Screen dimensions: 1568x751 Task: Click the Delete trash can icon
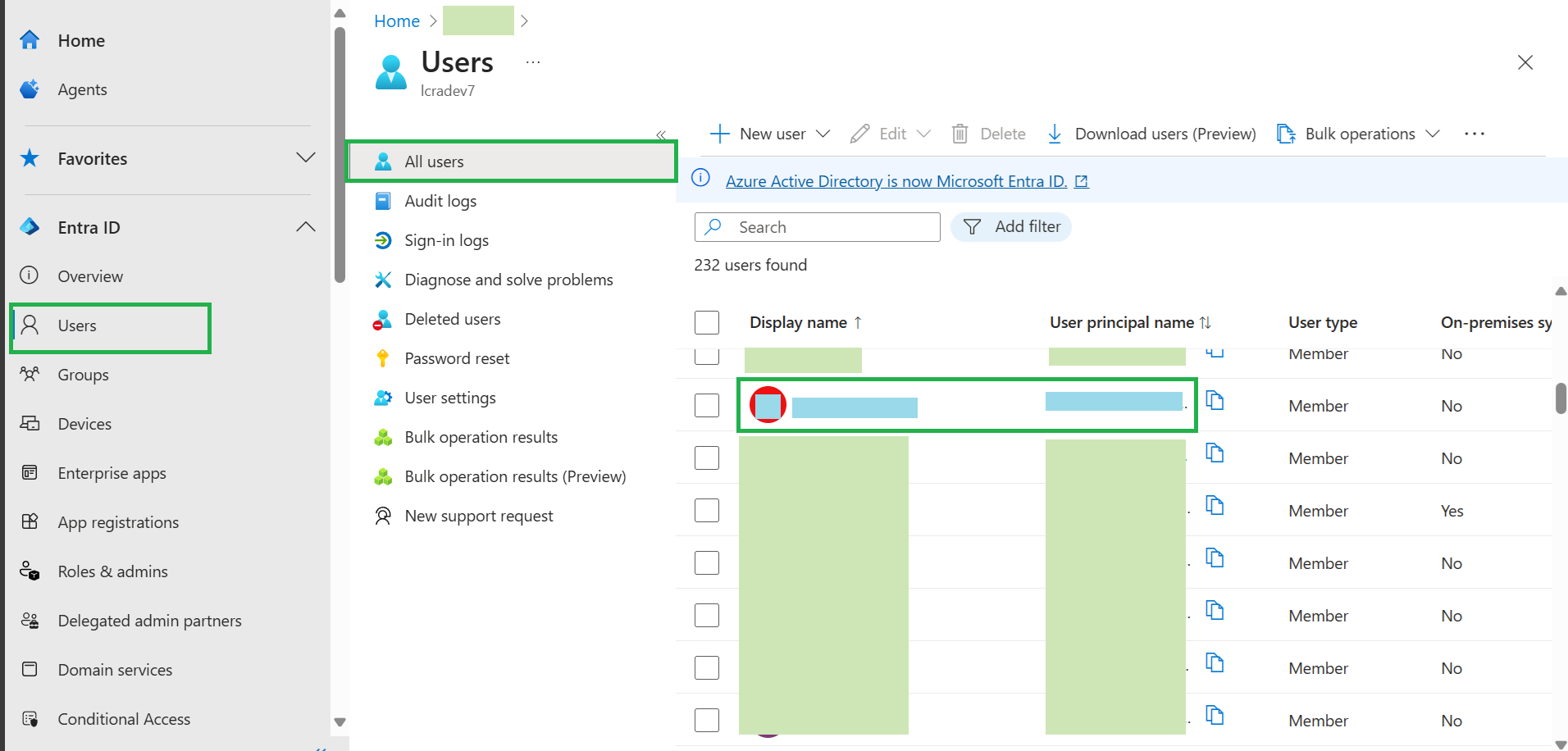(x=959, y=134)
